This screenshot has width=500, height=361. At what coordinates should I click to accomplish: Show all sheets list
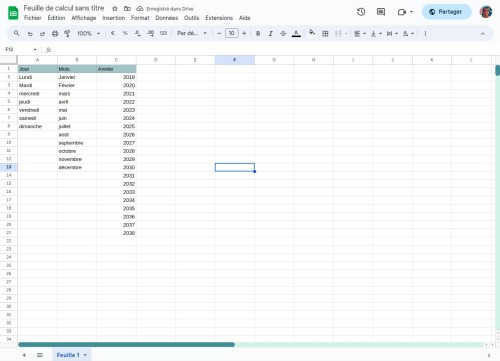40,355
